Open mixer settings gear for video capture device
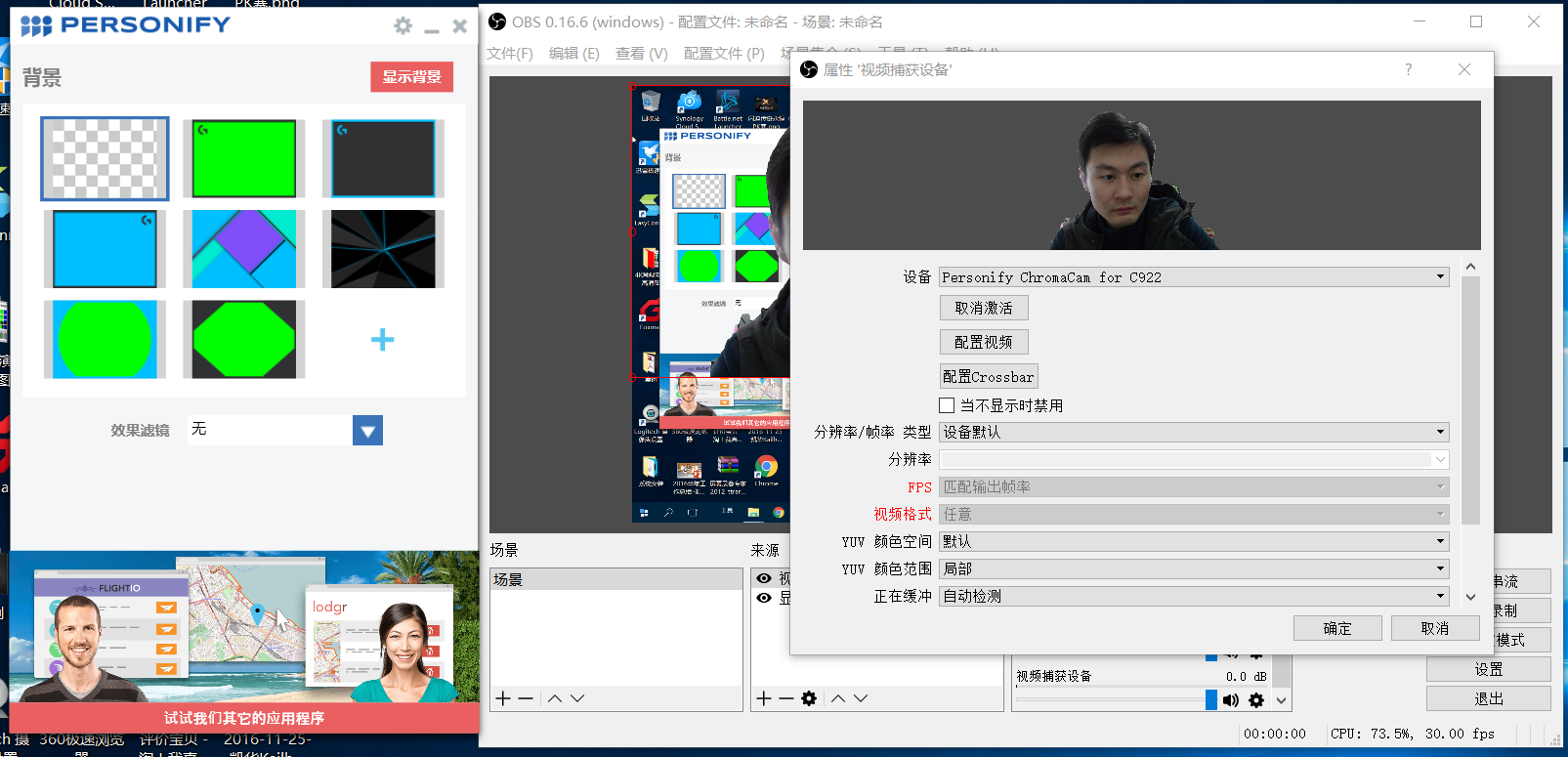1568x757 pixels. (1256, 700)
